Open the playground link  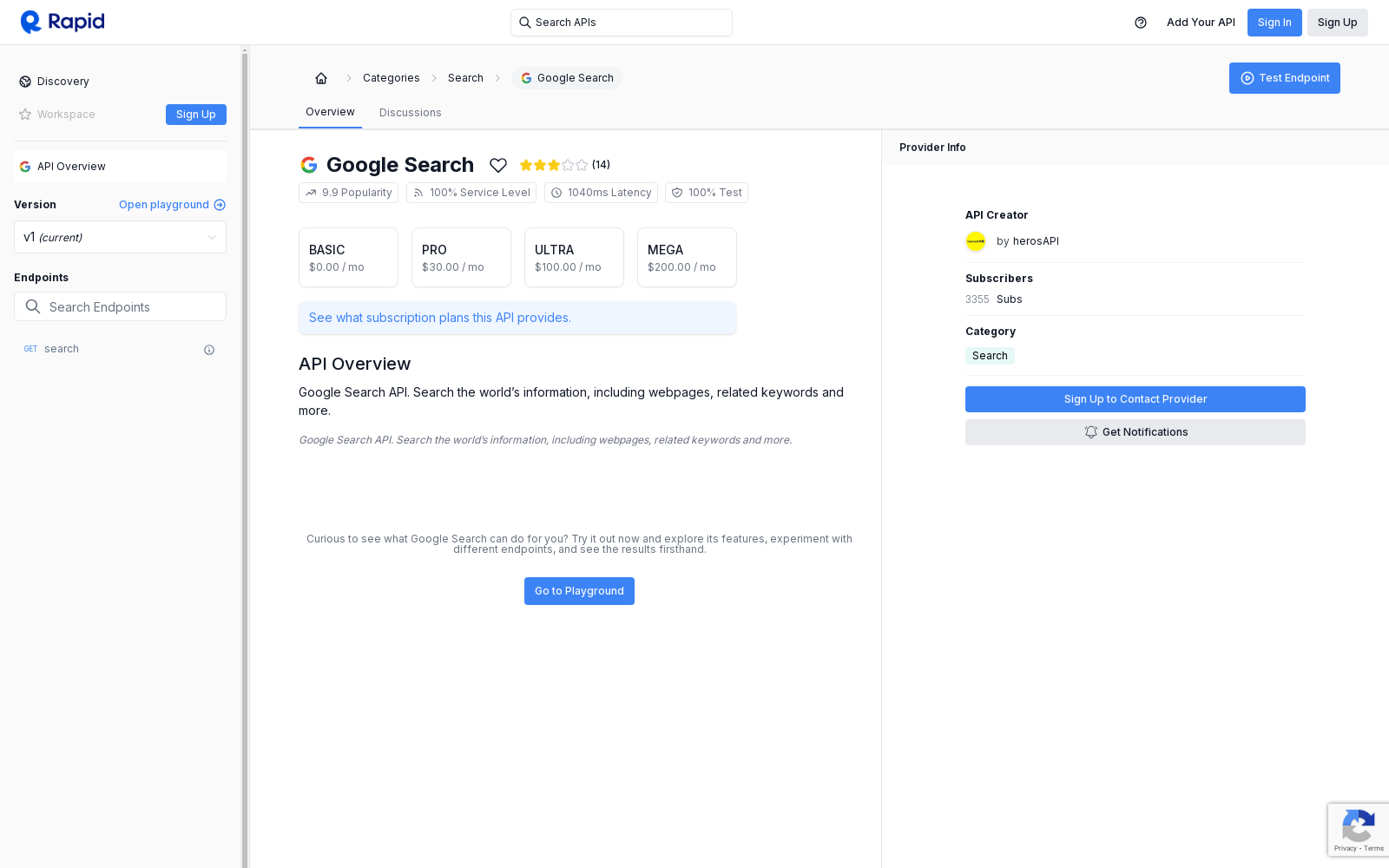172,205
